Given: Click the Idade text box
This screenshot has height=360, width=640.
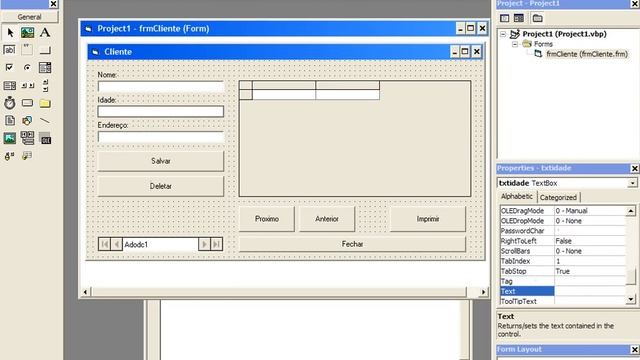Looking at the screenshot, I should [161, 111].
